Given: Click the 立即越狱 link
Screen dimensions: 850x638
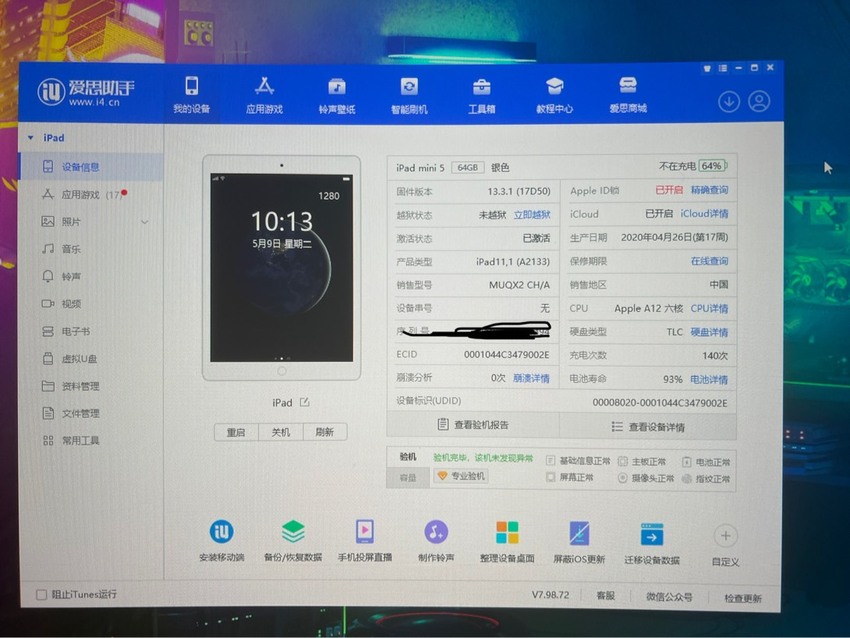Looking at the screenshot, I should 532,215.
